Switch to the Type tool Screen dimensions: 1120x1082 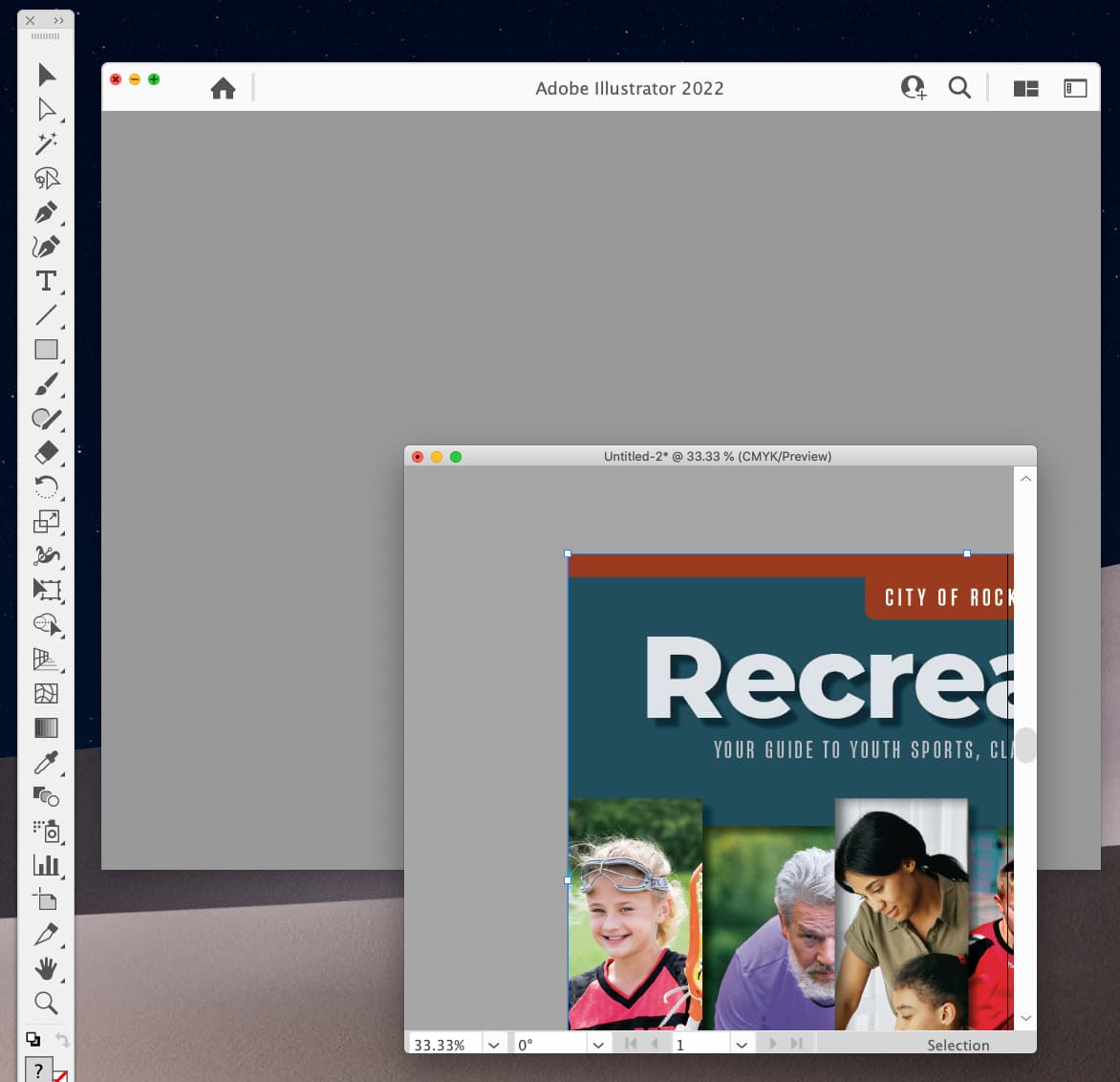tap(47, 281)
